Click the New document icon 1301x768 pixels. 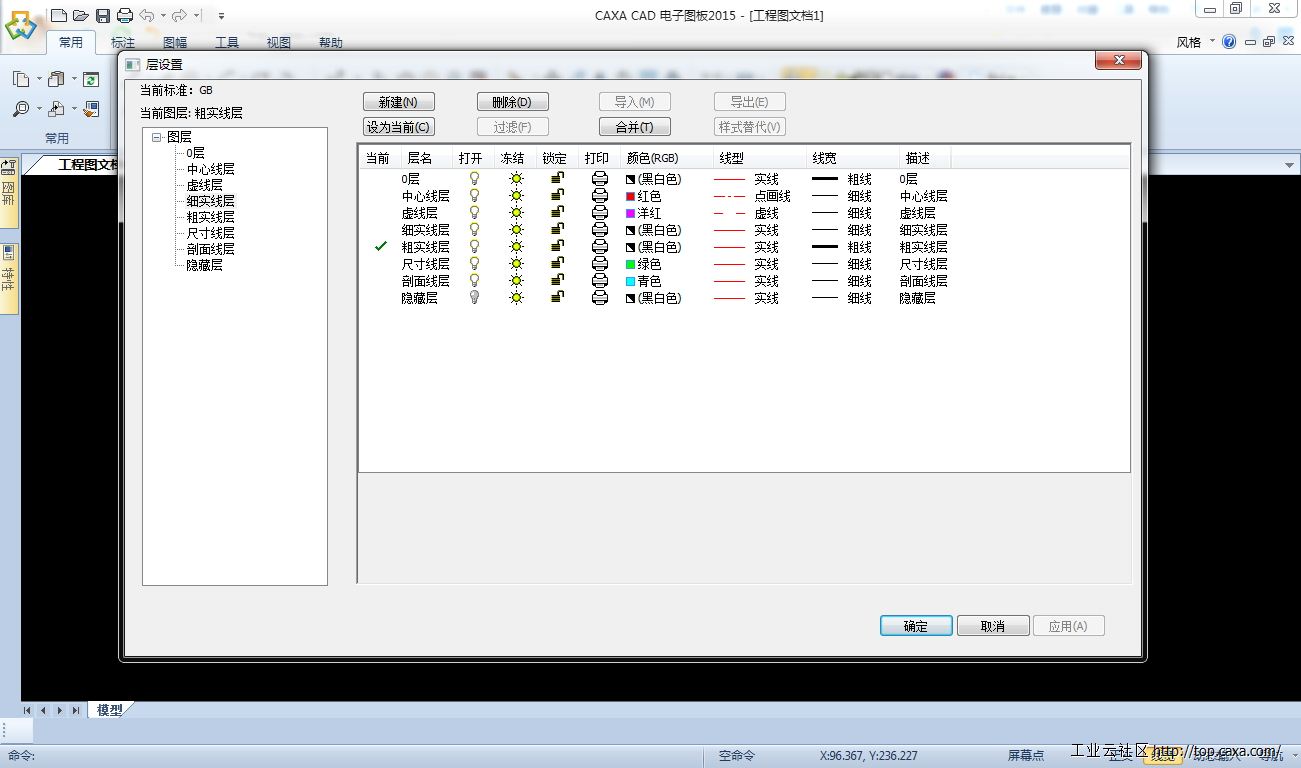point(59,15)
